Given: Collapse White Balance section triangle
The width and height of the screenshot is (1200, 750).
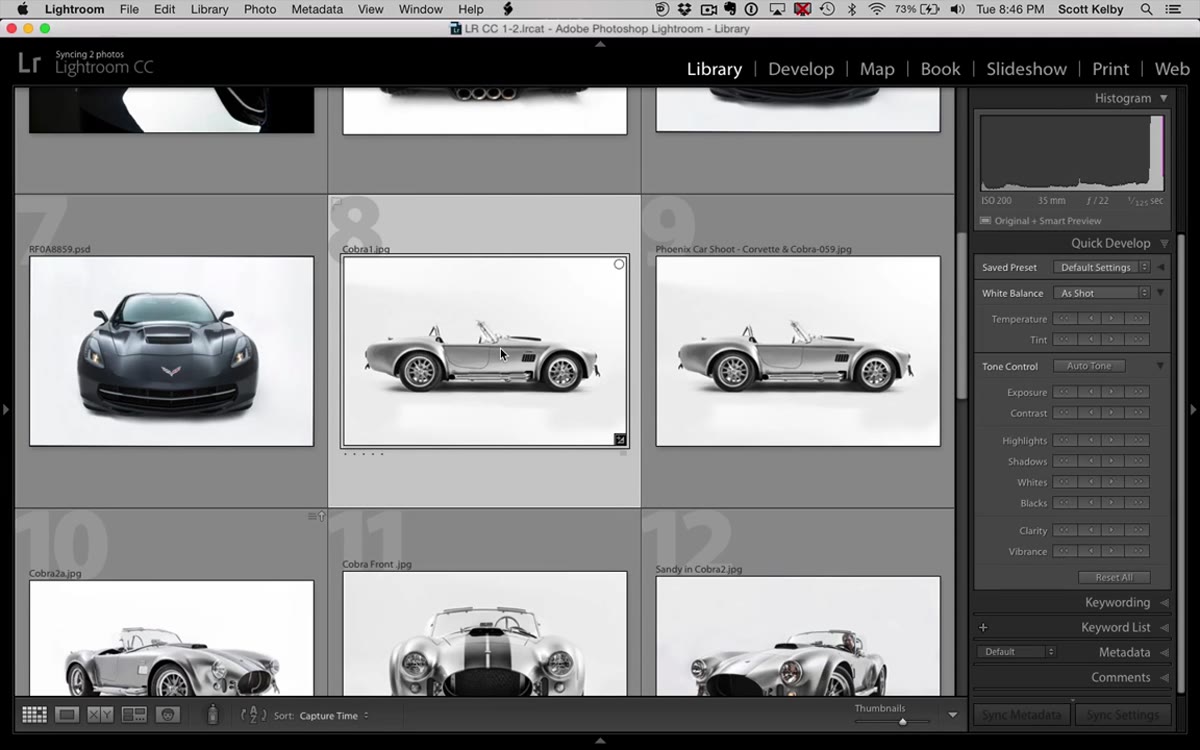Looking at the screenshot, I should pos(1160,293).
